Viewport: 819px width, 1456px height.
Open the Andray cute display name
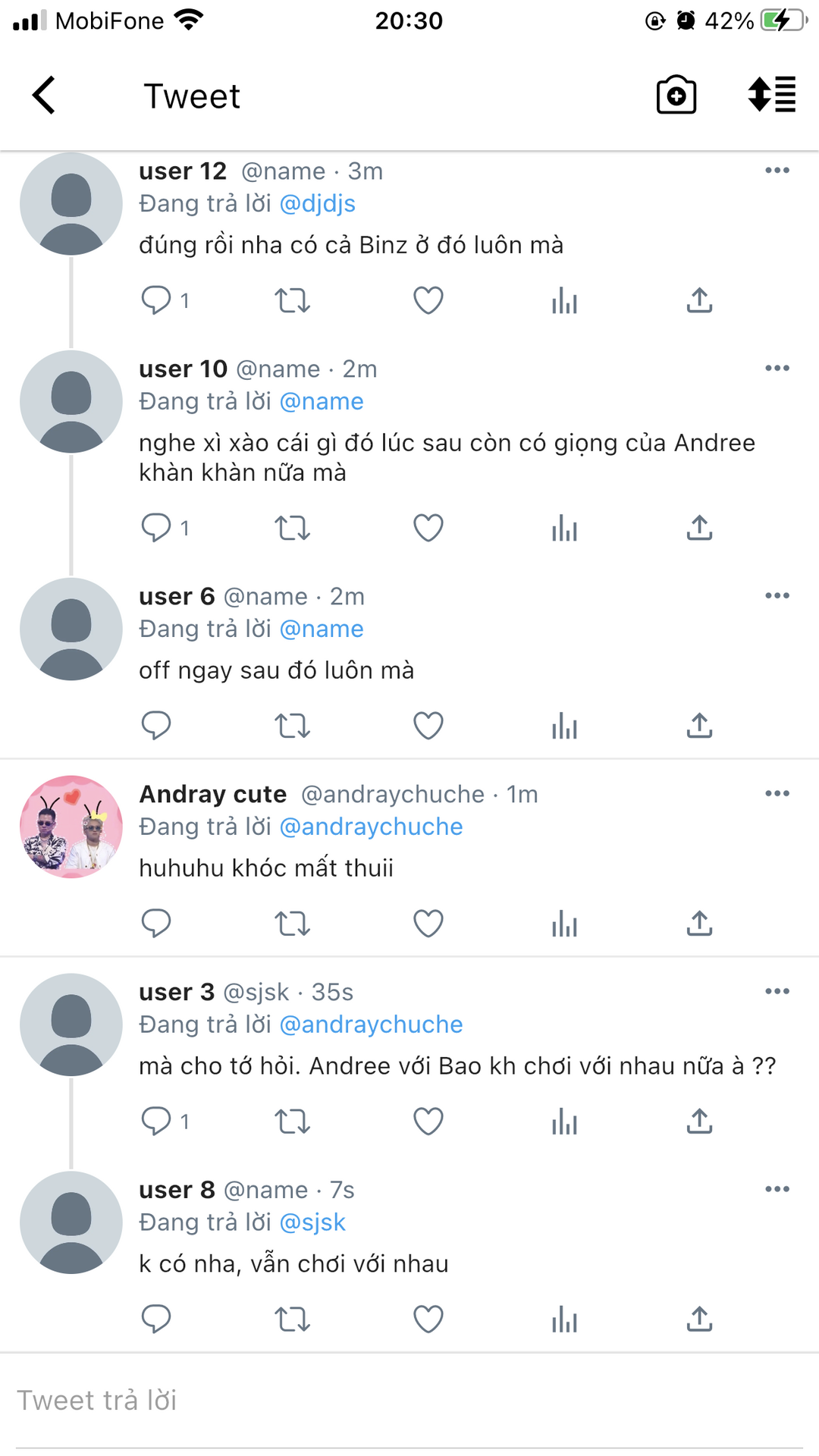pyautogui.click(x=213, y=794)
